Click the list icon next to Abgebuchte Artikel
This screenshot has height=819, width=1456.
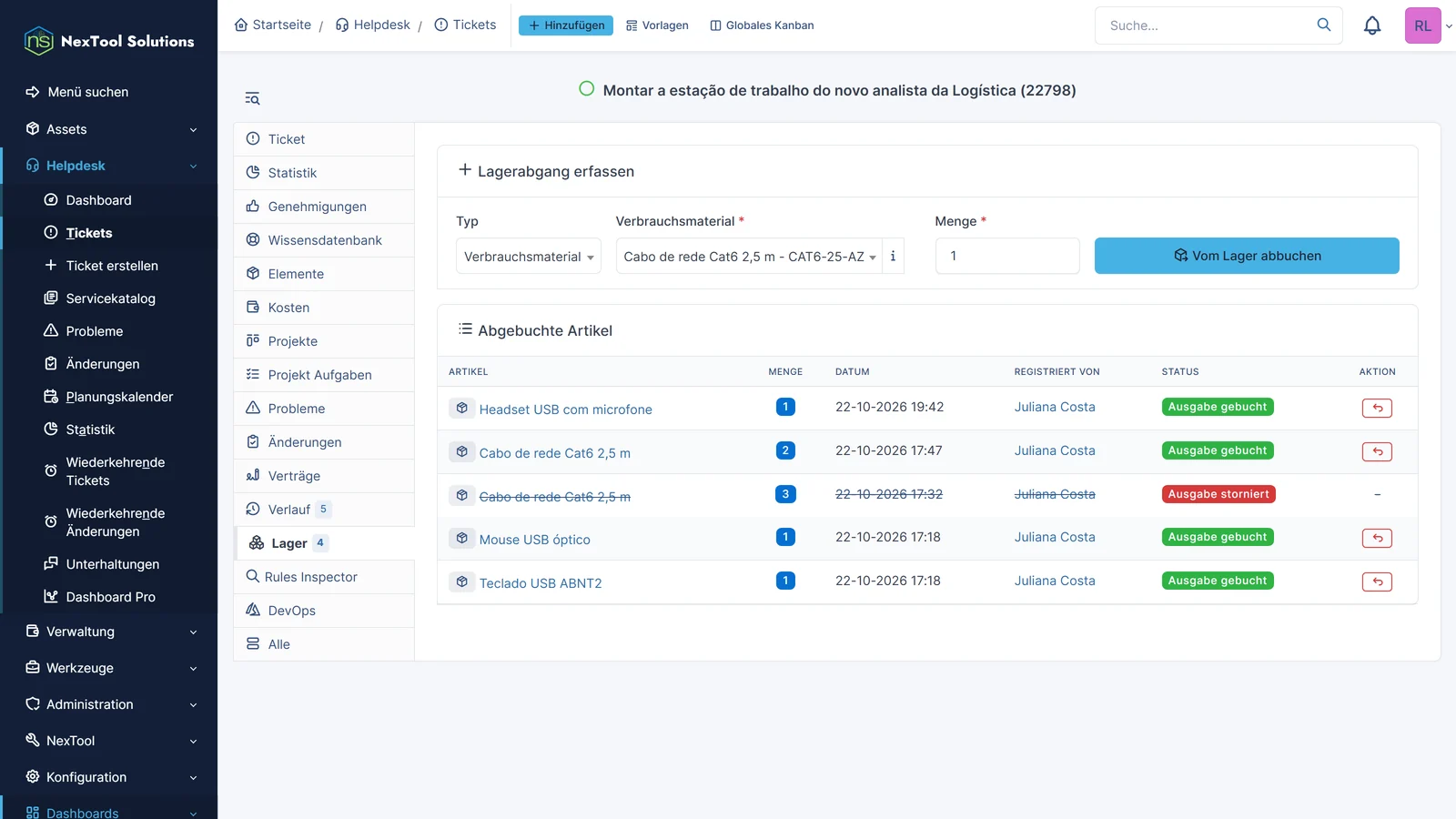click(465, 329)
